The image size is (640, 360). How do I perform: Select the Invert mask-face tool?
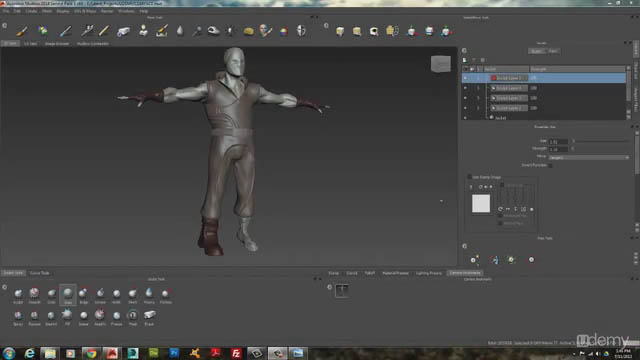click(301, 31)
